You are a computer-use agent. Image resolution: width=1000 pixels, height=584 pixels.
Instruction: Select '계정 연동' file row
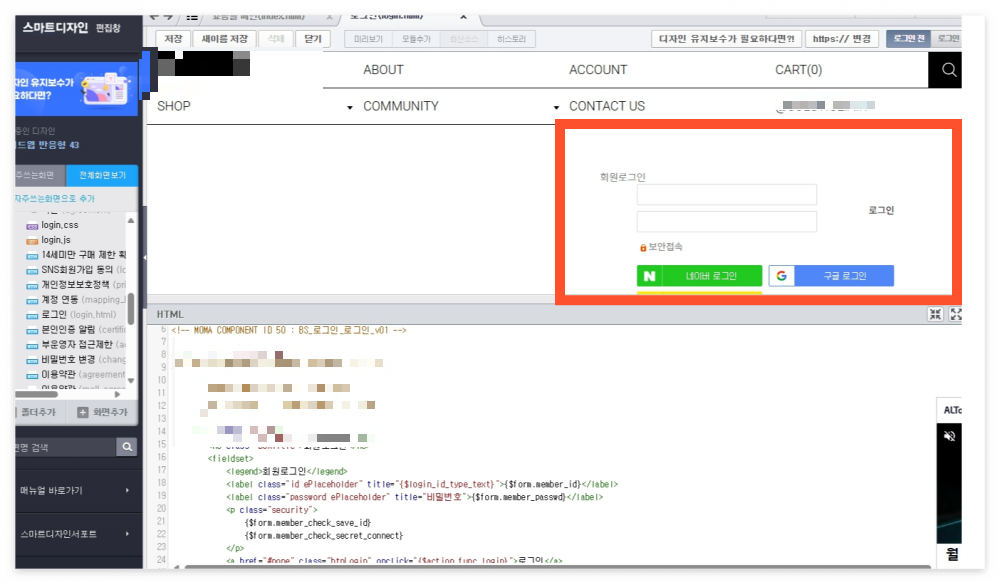tap(76, 300)
